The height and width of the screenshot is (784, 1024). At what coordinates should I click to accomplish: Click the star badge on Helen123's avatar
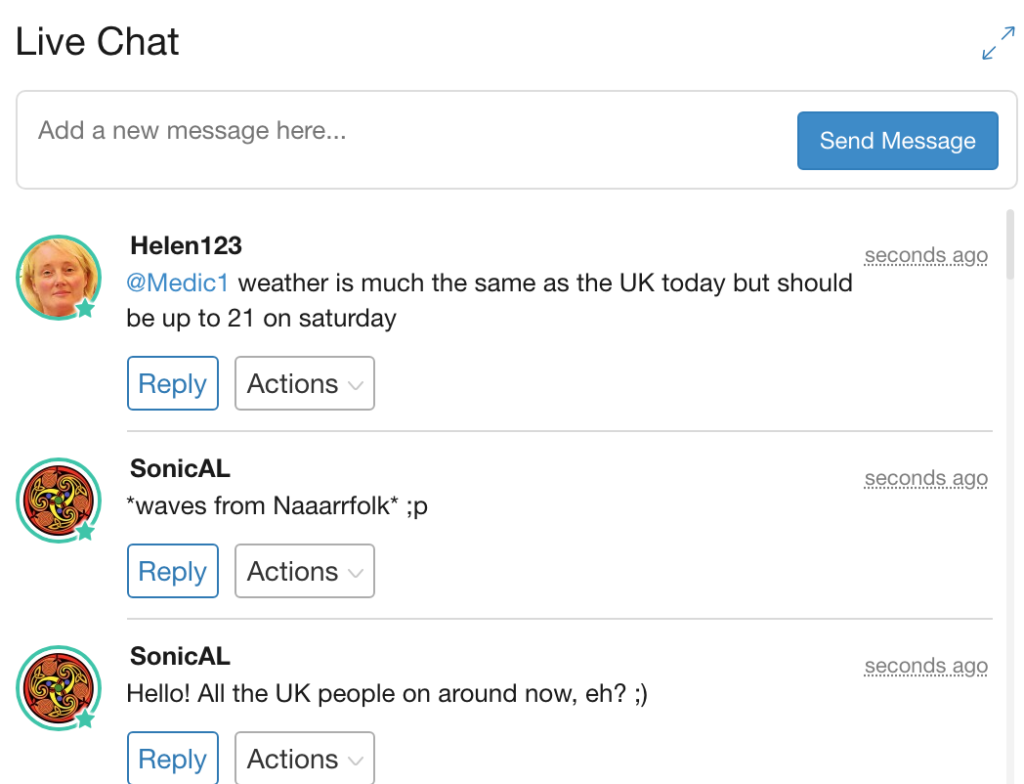86,309
